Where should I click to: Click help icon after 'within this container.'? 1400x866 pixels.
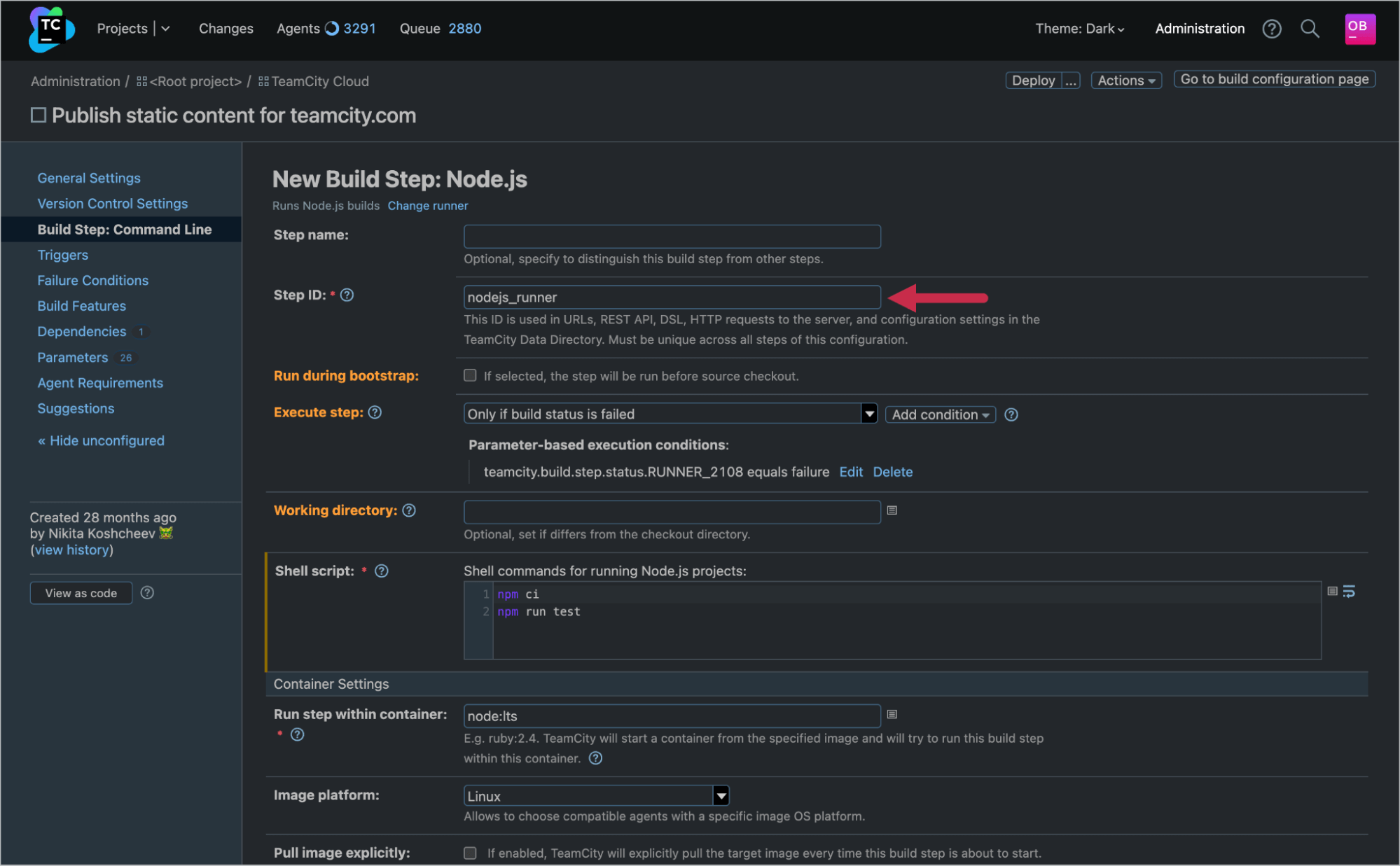595,758
